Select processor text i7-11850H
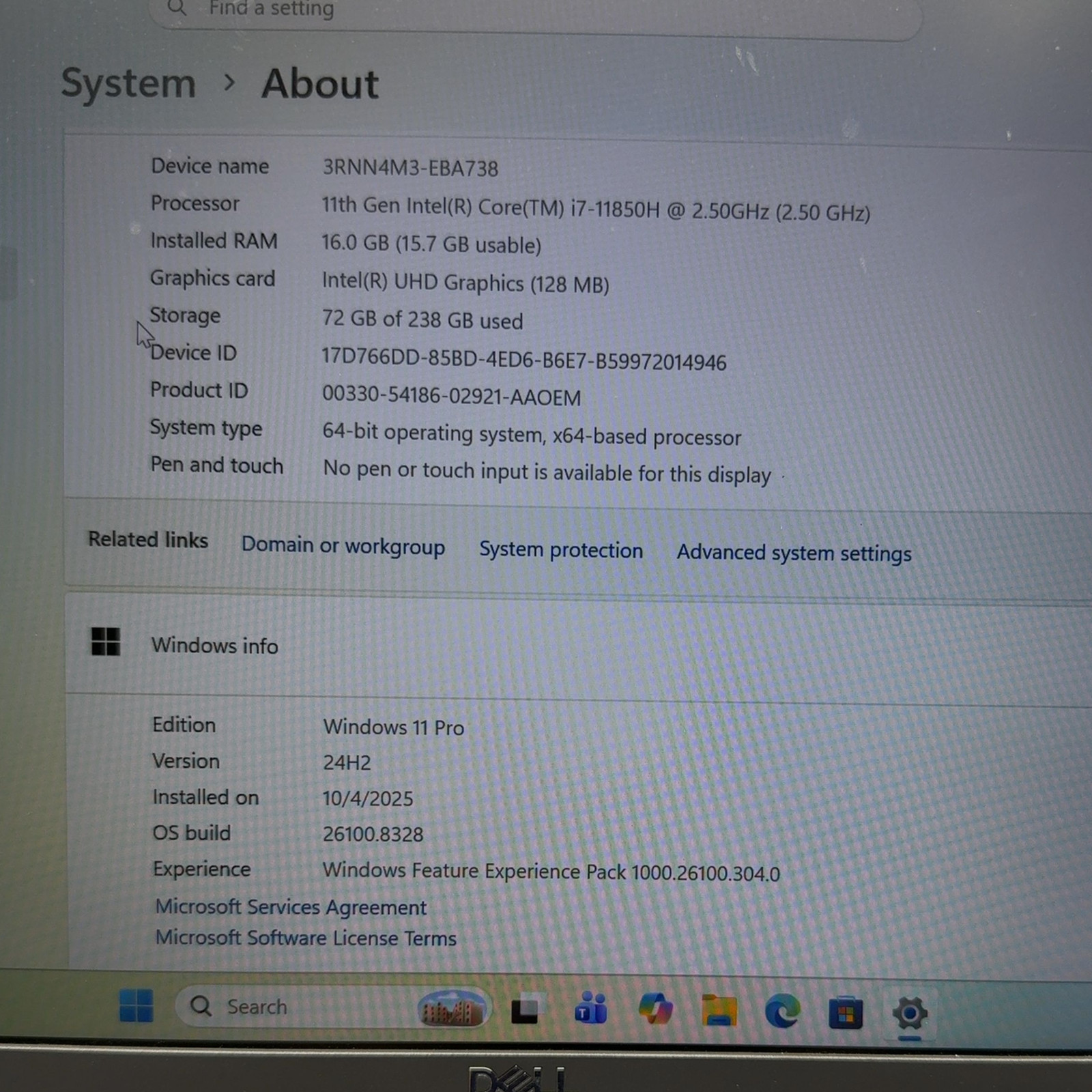Viewport: 1092px width, 1092px height. [x=616, y=209]
